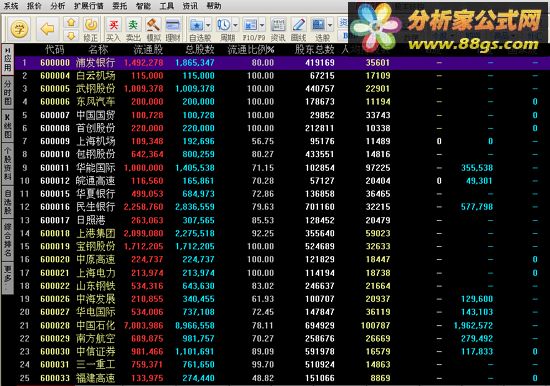
Task: Click the yellow down arrow toolbar icon
Action: pyautogui.click(x=71, y=35)
